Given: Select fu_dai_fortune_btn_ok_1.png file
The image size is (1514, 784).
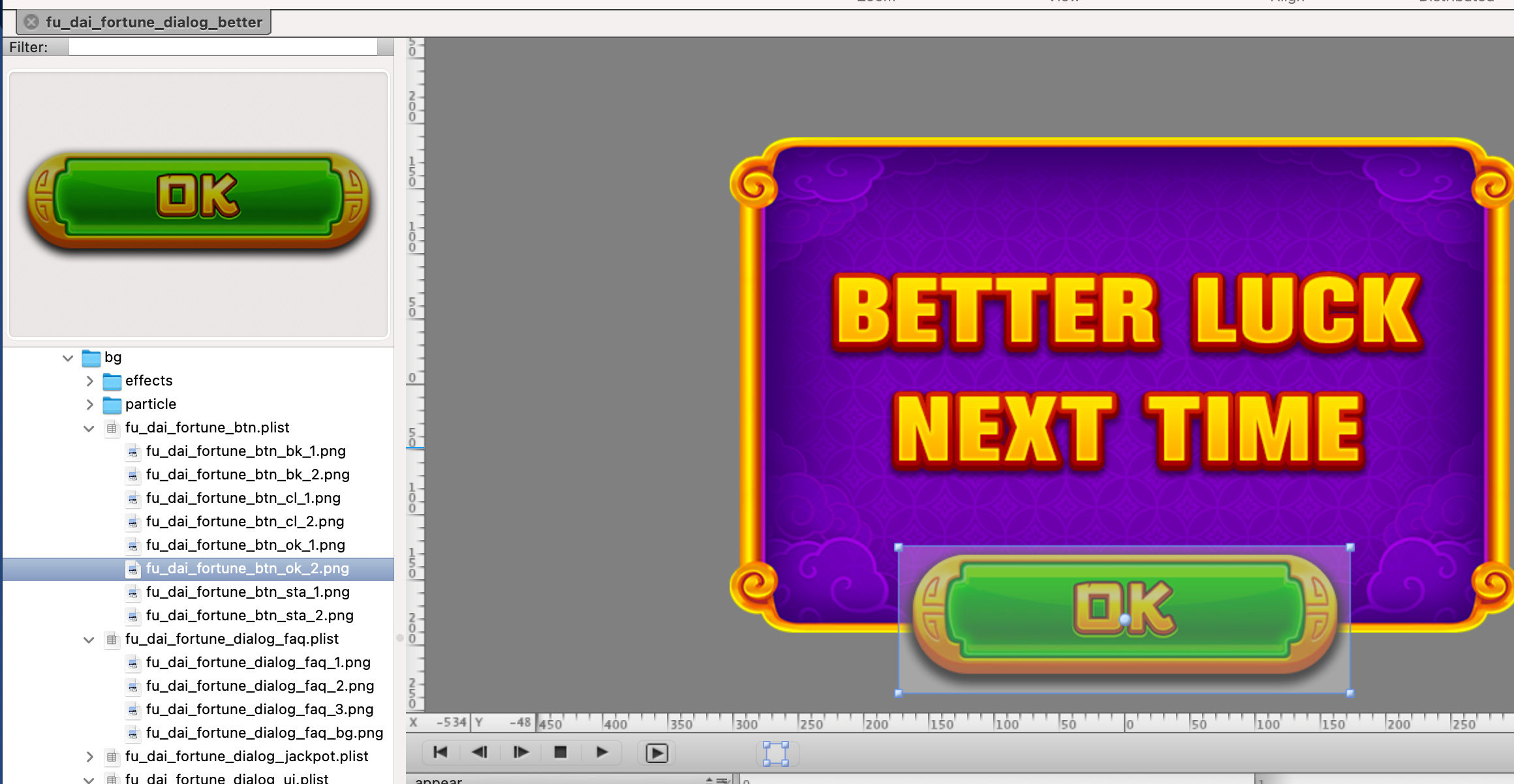Looking at the screenshot, I should coord(245,545).
